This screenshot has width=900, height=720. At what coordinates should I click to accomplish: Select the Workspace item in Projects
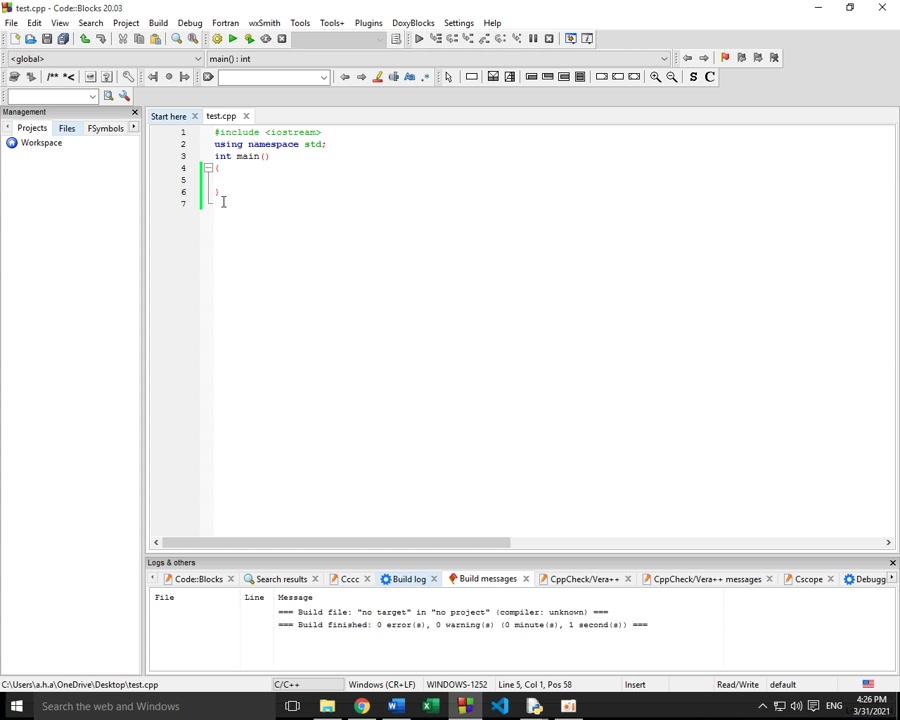pyautogui.click(x=41, y=143)
